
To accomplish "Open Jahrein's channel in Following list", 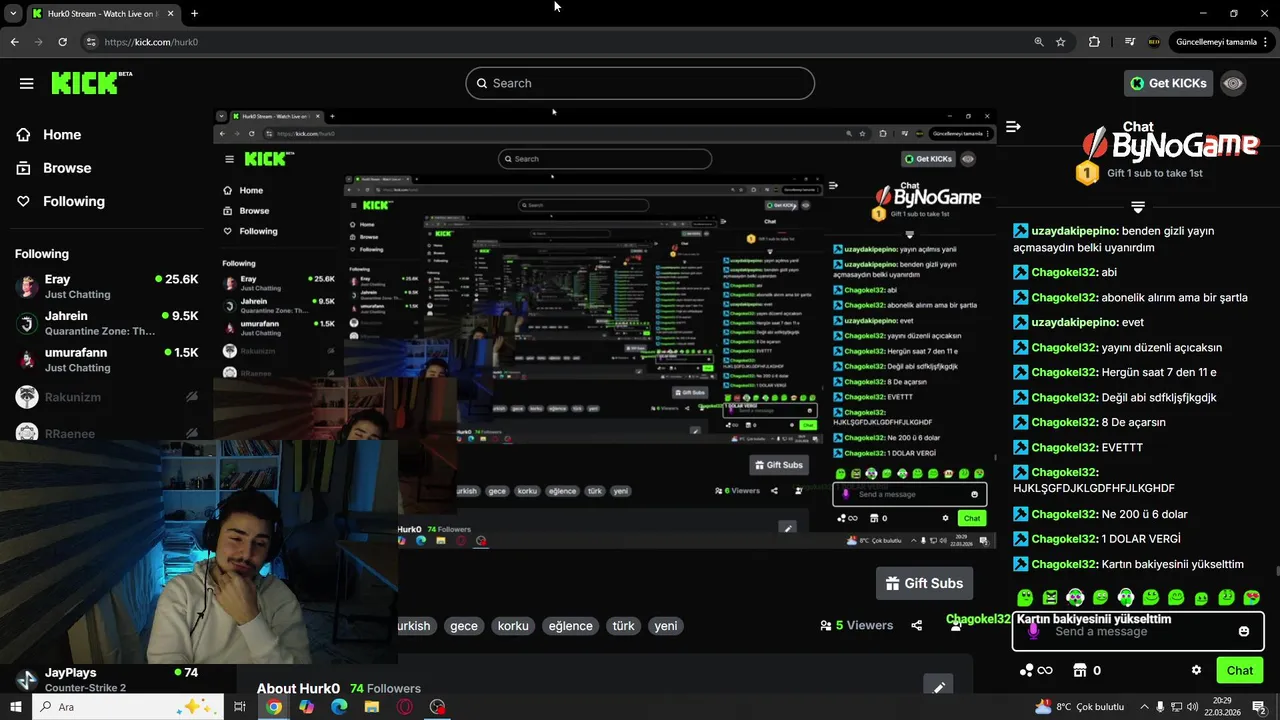I will click(106, 323).
